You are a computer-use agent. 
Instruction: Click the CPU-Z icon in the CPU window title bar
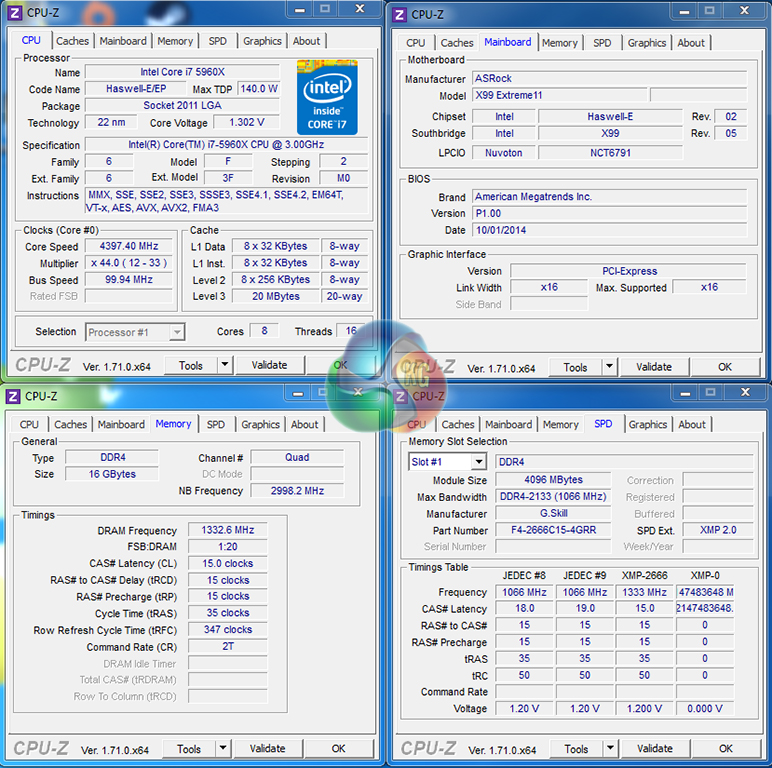tap(13, 12)
